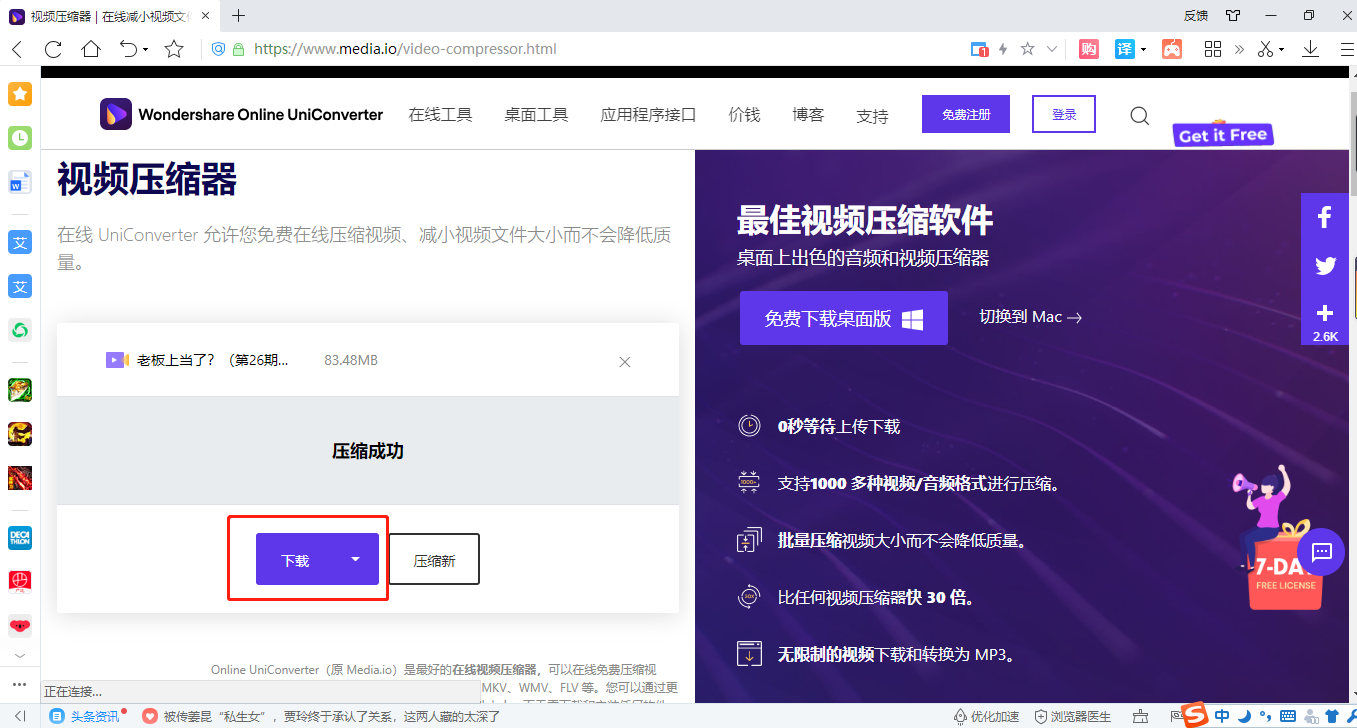Click the blue translate extension icon
Image resolution: width=1357 pixels, height=728 pixels.
point(1125,49)
